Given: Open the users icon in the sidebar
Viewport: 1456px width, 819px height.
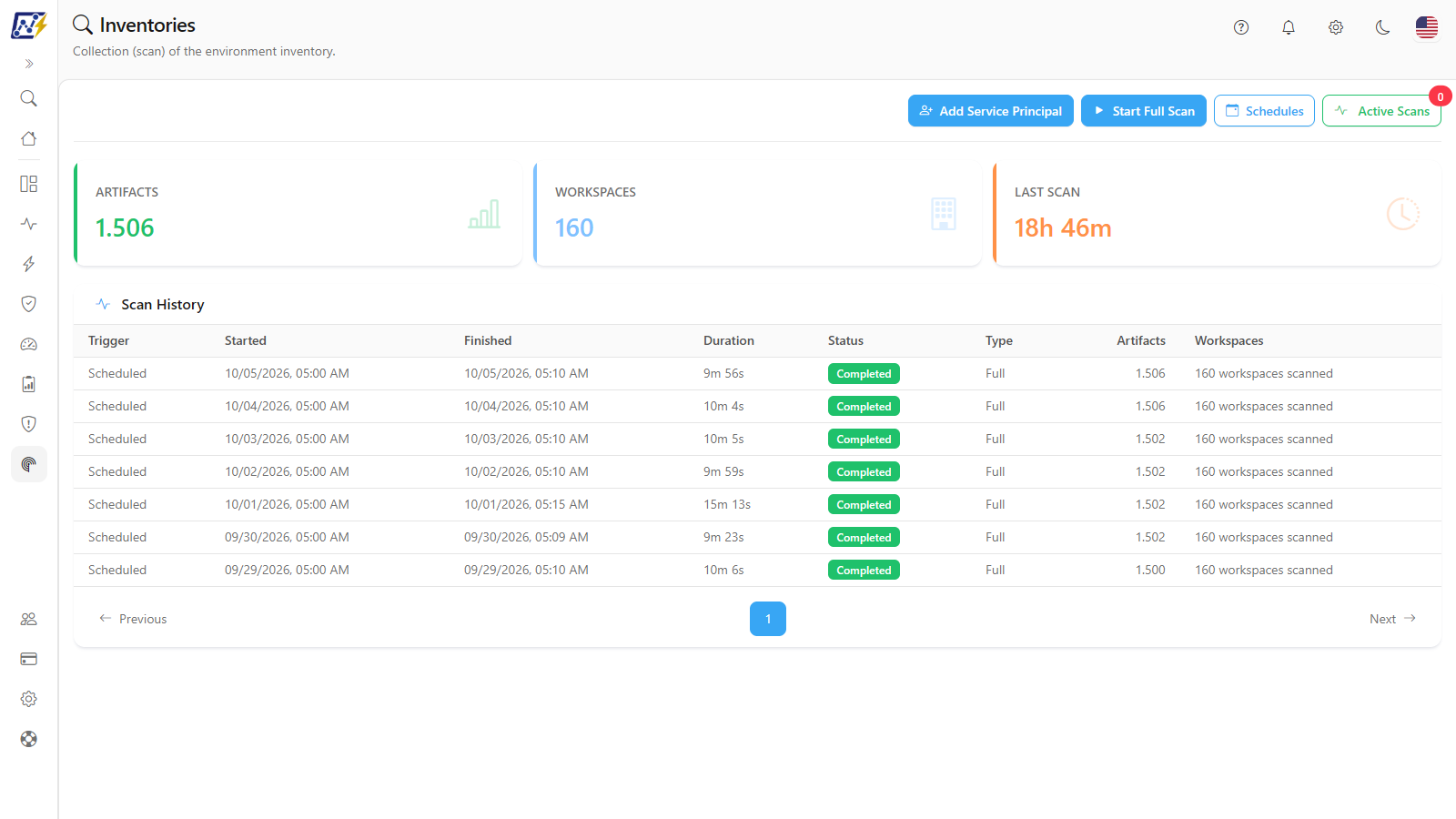Looking at the screenshot, I should [x=29, y=619].
